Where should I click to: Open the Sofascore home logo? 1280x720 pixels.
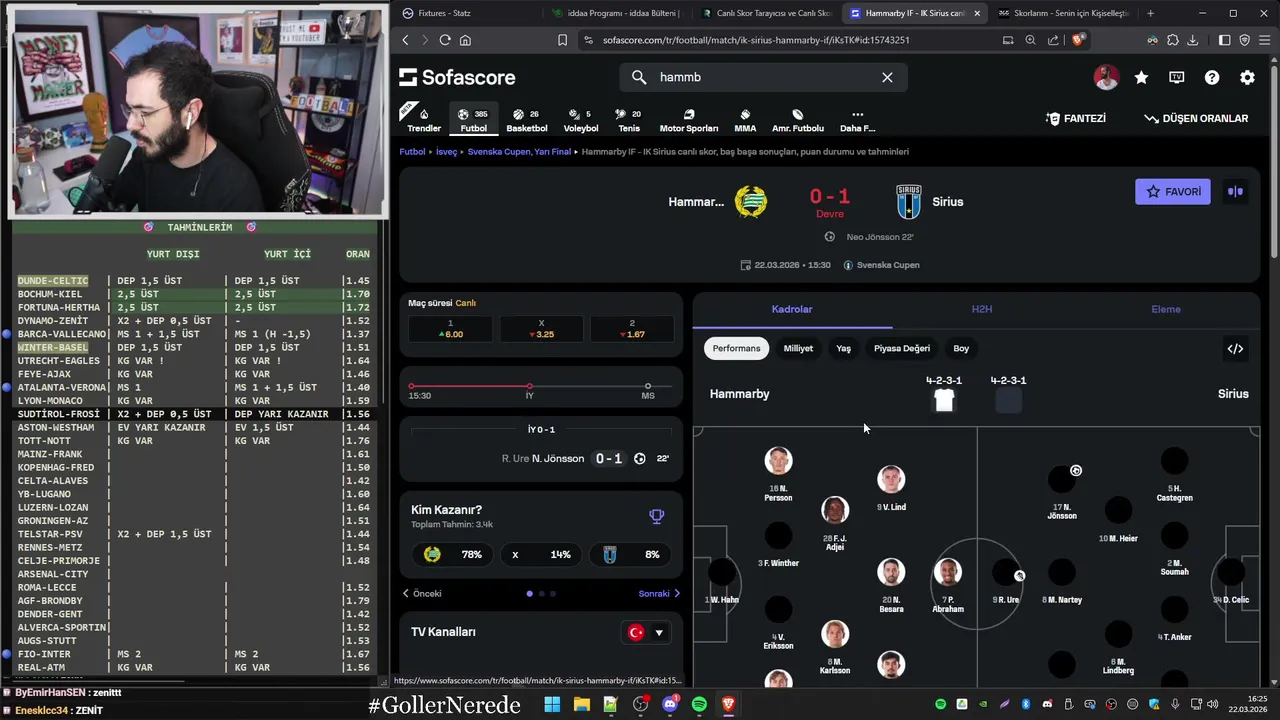tap(457, 77)
